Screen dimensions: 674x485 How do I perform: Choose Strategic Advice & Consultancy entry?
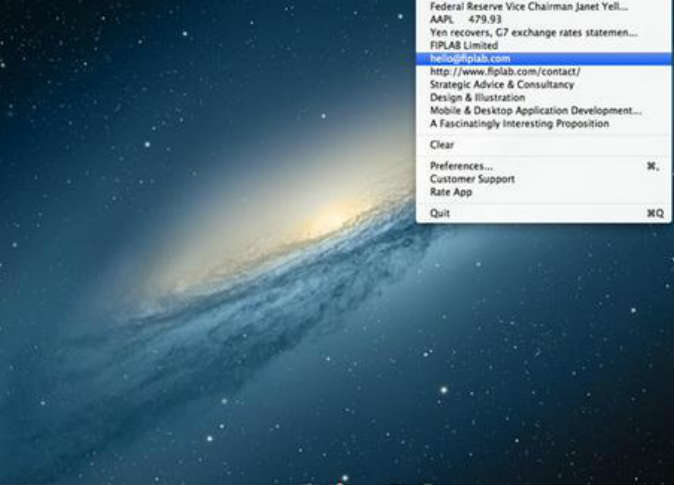[x=495, y=85]
